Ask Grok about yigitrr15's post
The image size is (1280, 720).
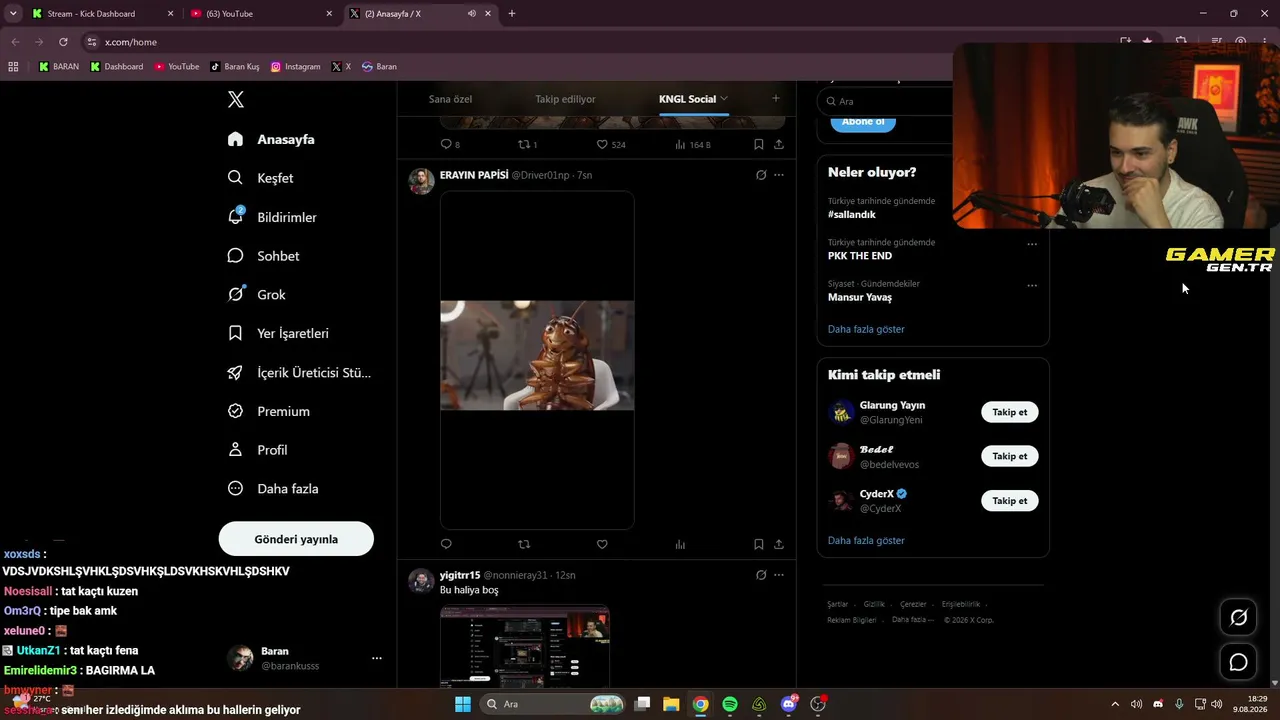[x=761, y=575]
